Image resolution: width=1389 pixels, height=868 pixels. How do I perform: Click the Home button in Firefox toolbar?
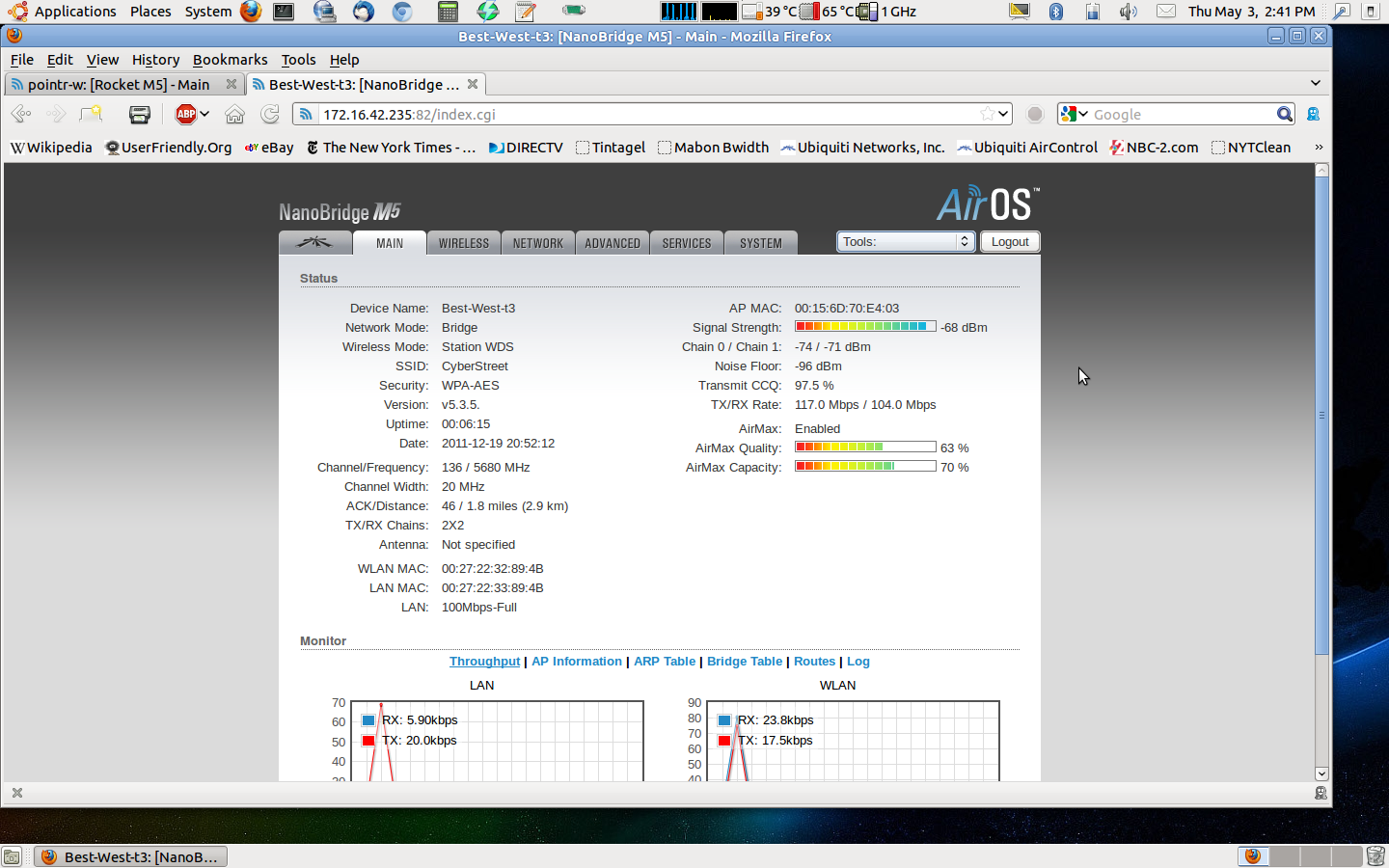234,114
